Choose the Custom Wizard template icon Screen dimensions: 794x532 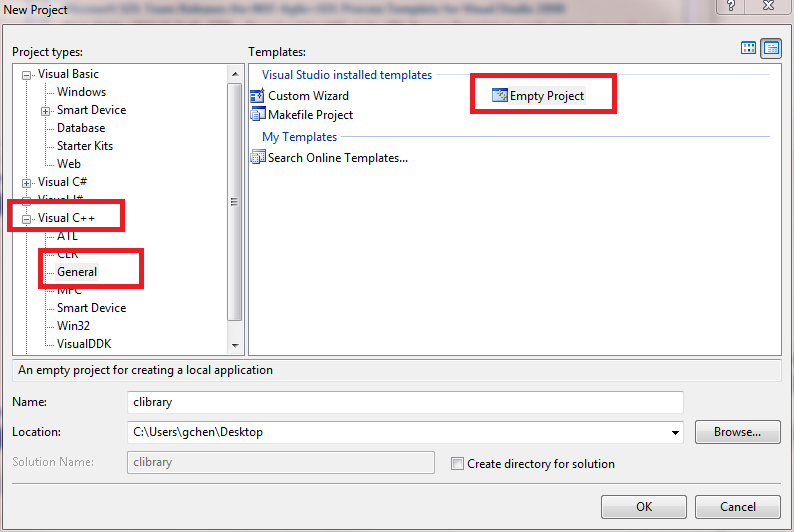(258, 95)
